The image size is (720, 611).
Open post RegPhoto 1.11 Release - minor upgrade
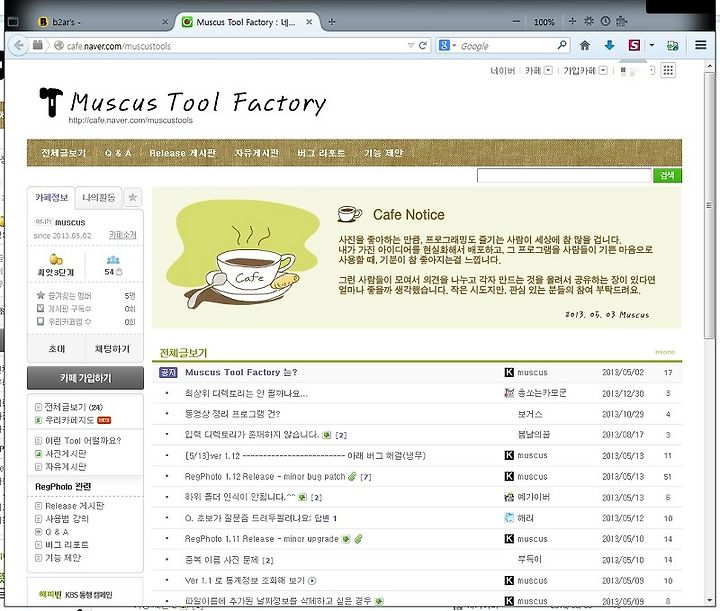(261, 539)
